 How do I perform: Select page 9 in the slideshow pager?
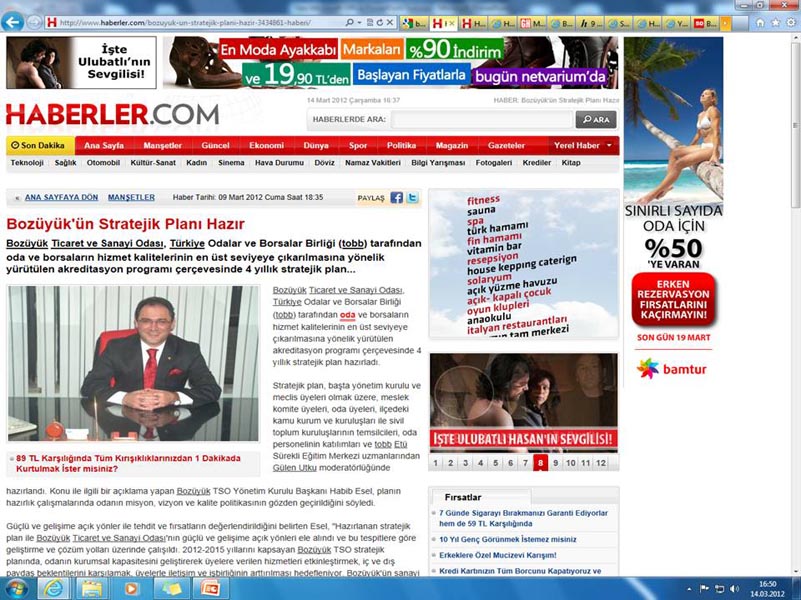[x=555, y=463]
